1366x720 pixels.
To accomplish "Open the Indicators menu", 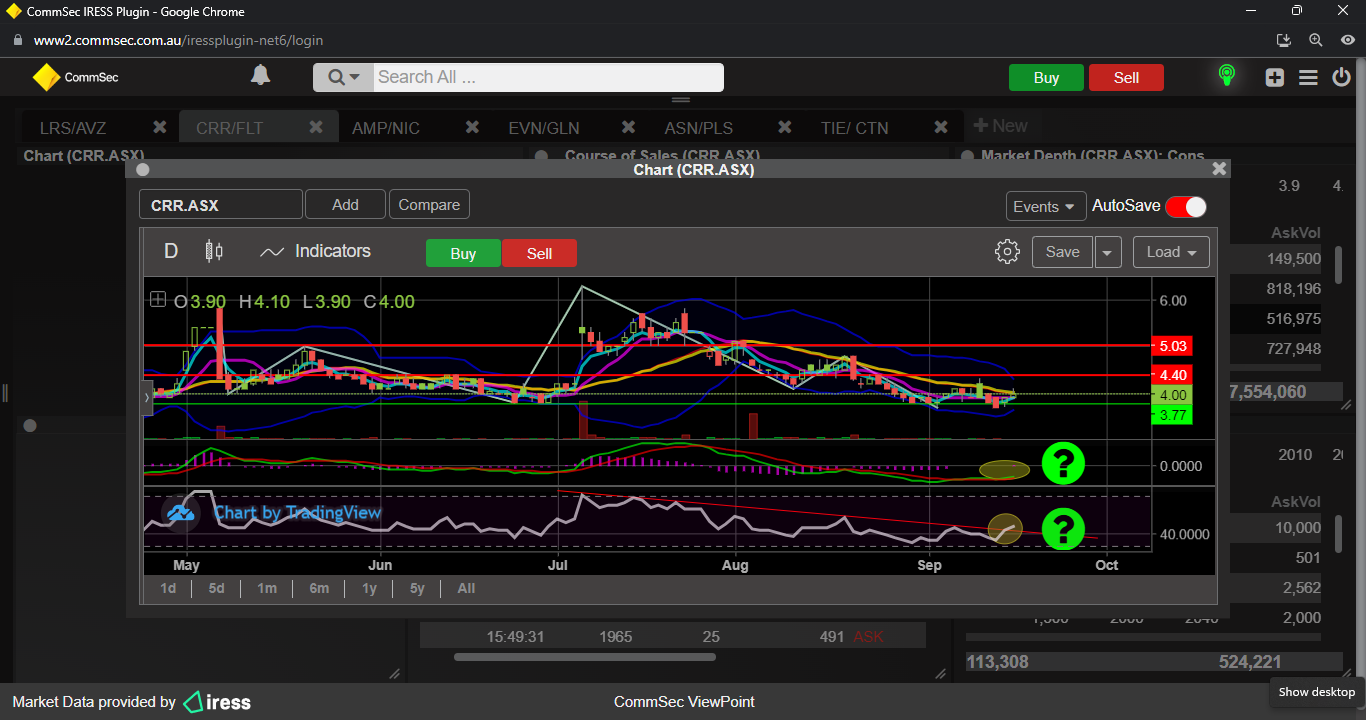I will (x=315, y=251).
